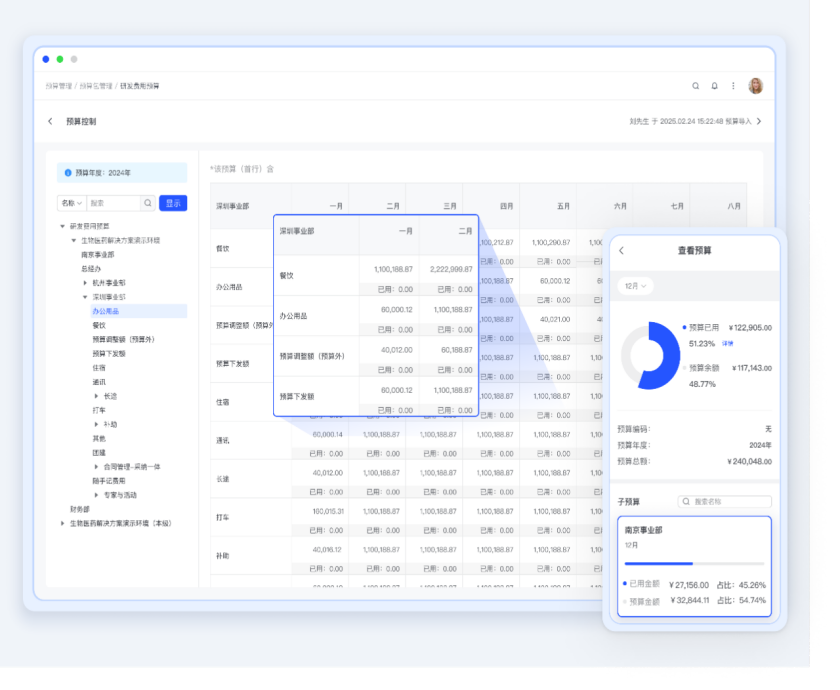Select 其他 in the tree
This screenshot has width=840, height=690.
99,438
